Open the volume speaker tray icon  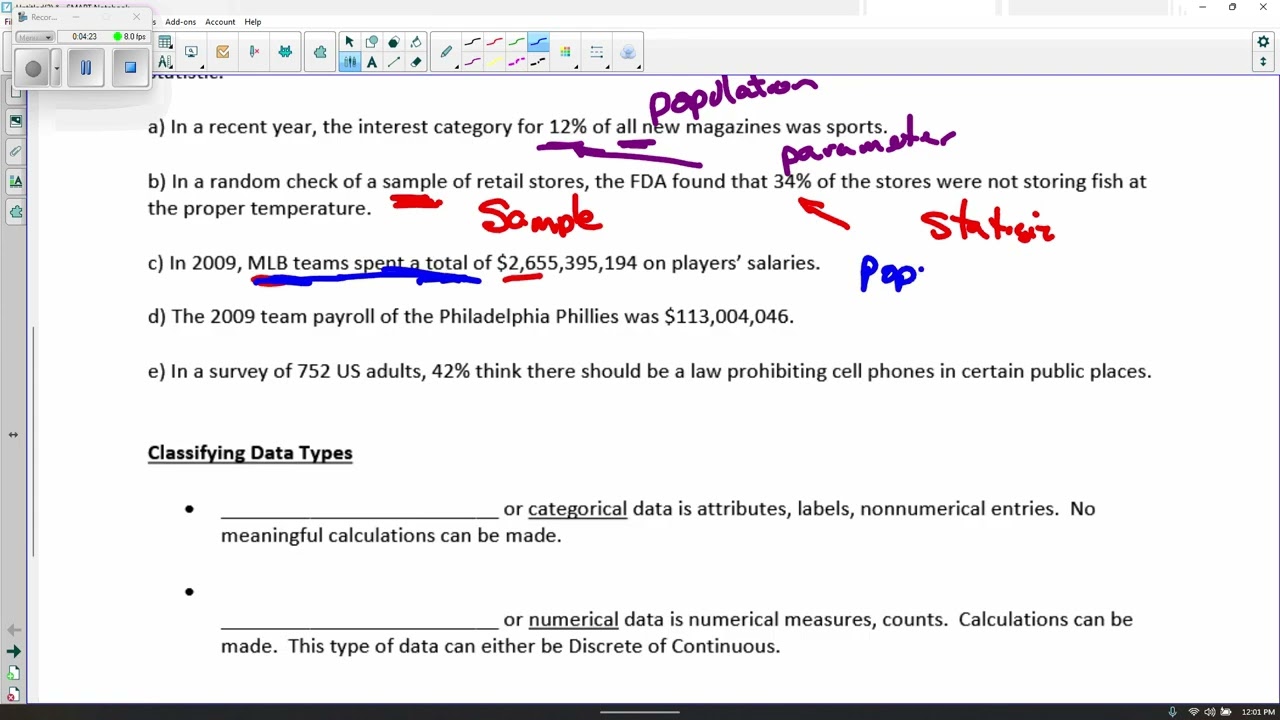(1210, 712)
